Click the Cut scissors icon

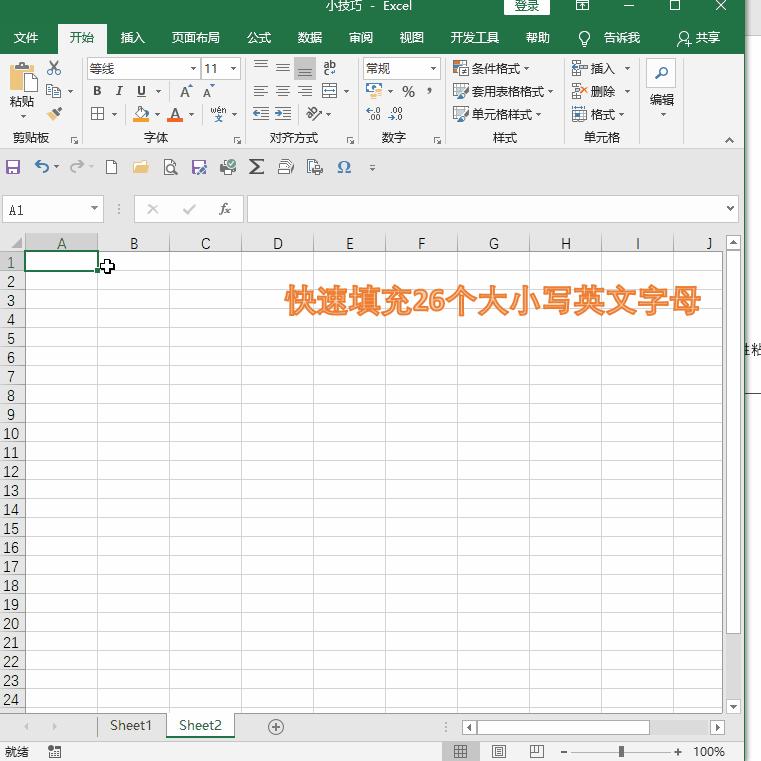54,68
